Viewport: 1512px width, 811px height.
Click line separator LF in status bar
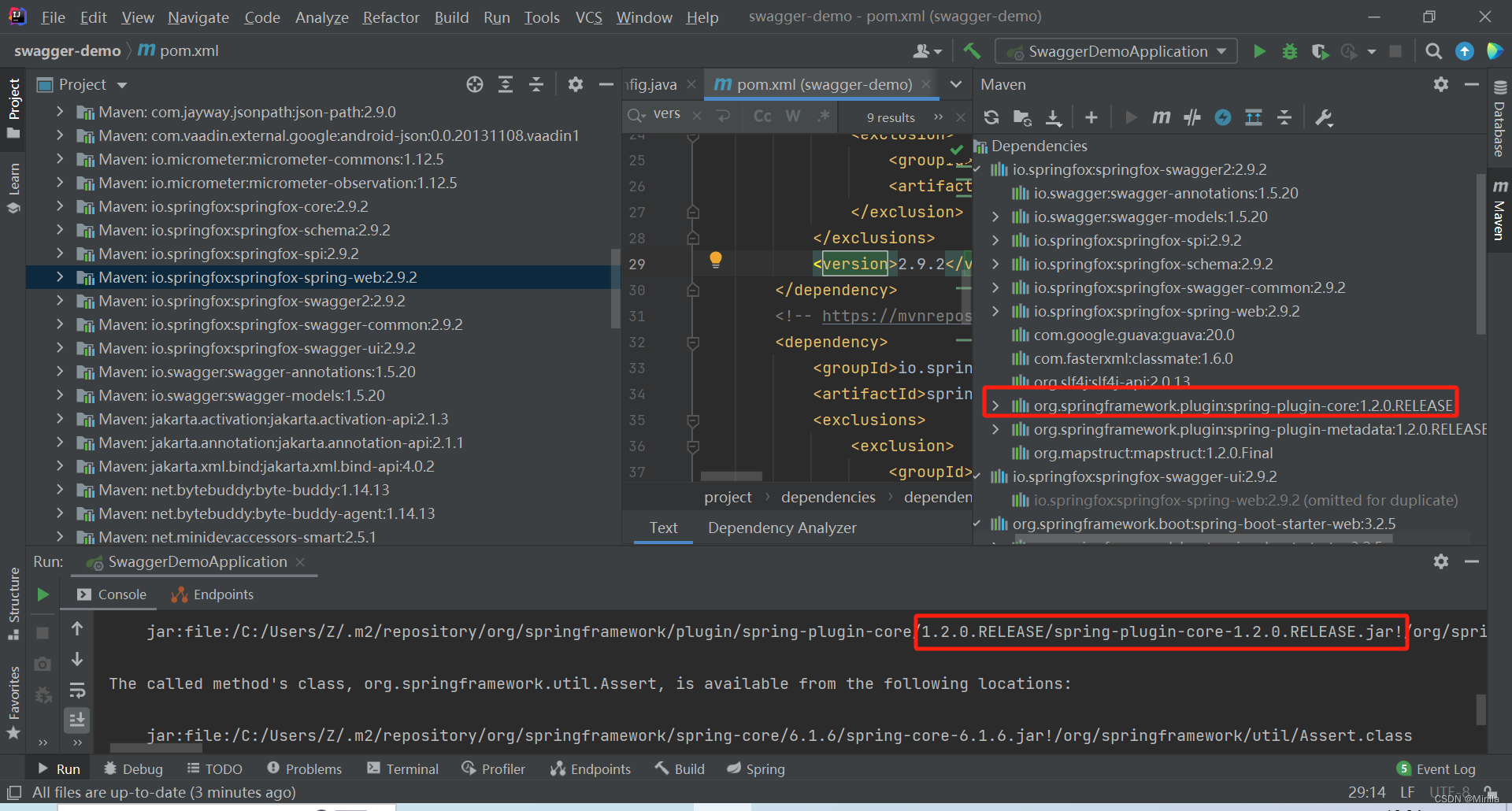1406,792
